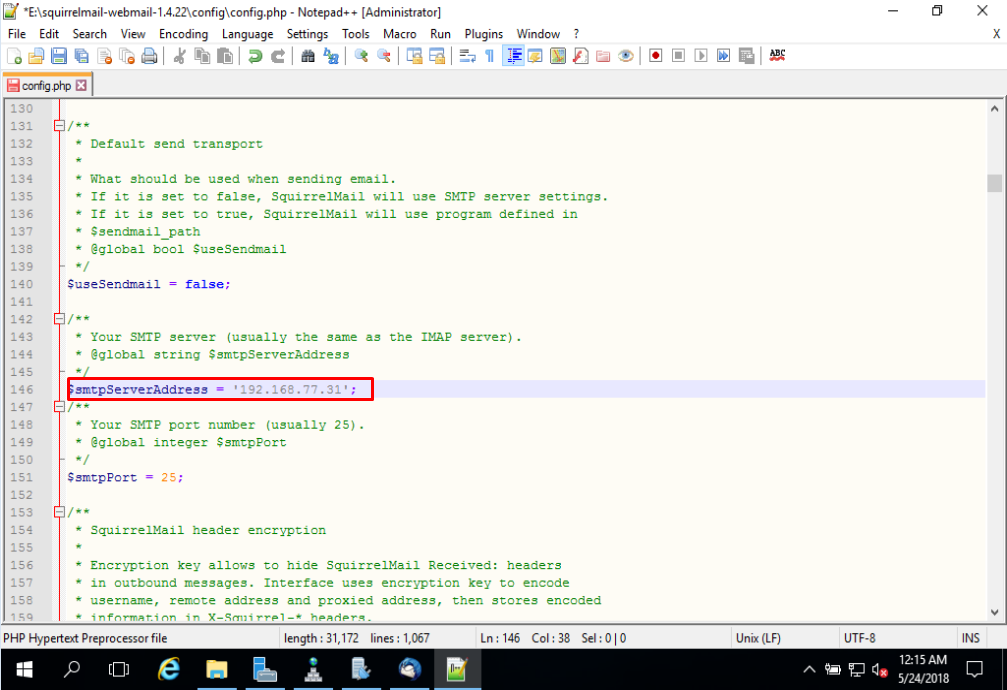Click the Close document toolbar icon
Screen dimensions: 1007x690
point(105,57)
